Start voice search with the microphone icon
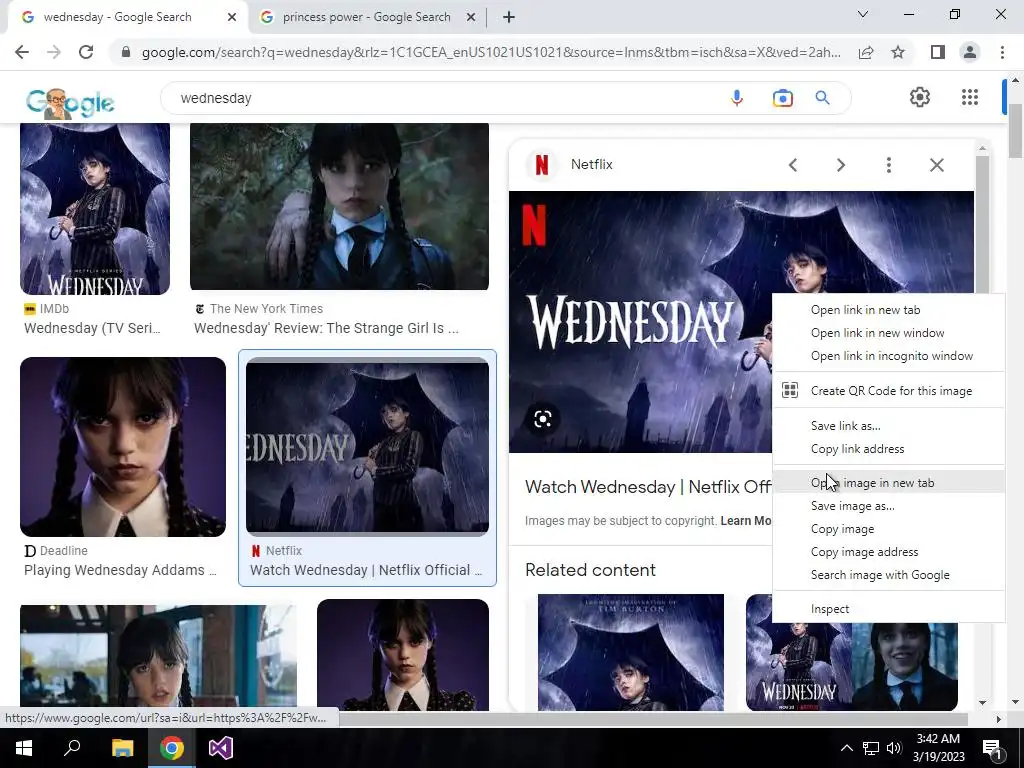Image resolution: width=1024 pixels, height=768 pixels. pos(737,98)
